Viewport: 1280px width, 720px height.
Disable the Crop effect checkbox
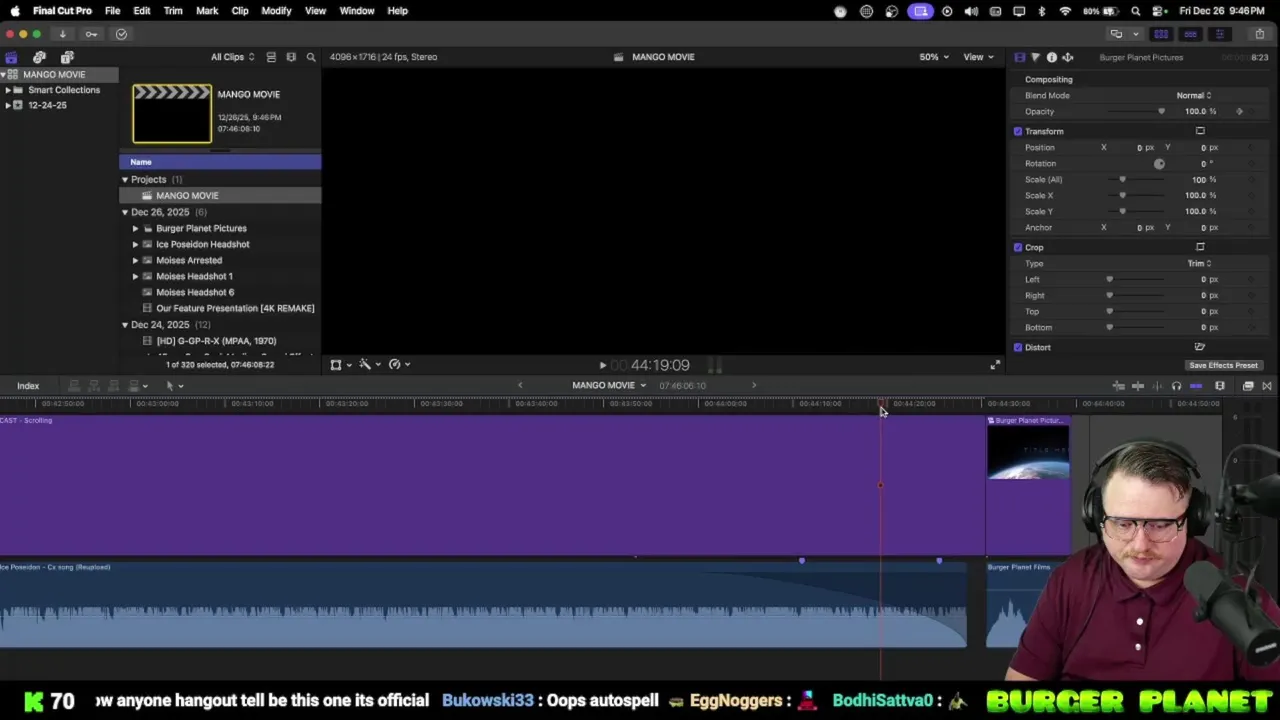click(x=1018, y=247)
